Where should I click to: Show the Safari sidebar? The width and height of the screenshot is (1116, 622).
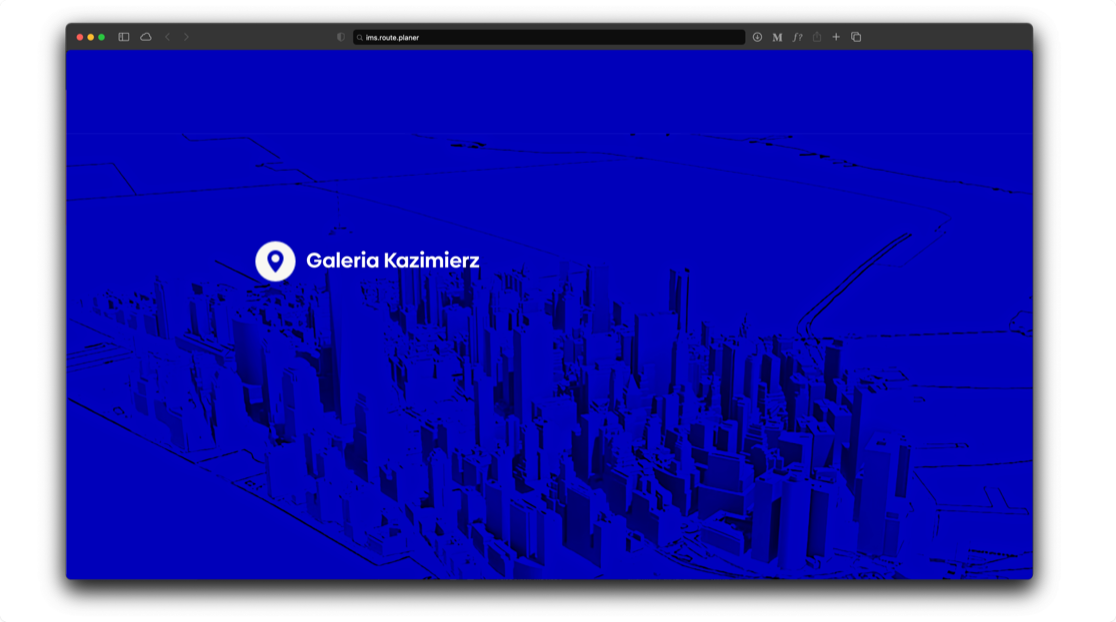124,37
